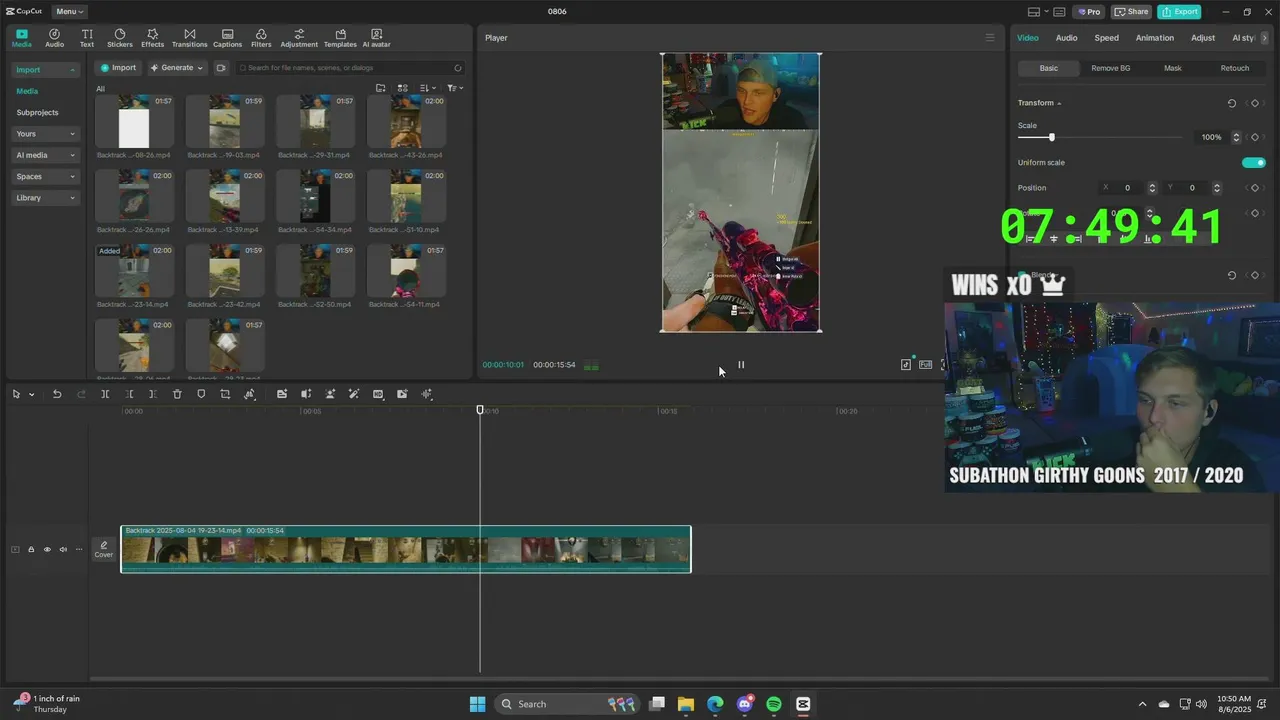Expand the Generate dropdown
This screenshot has height=720, width=1280.
pos(200,68)
